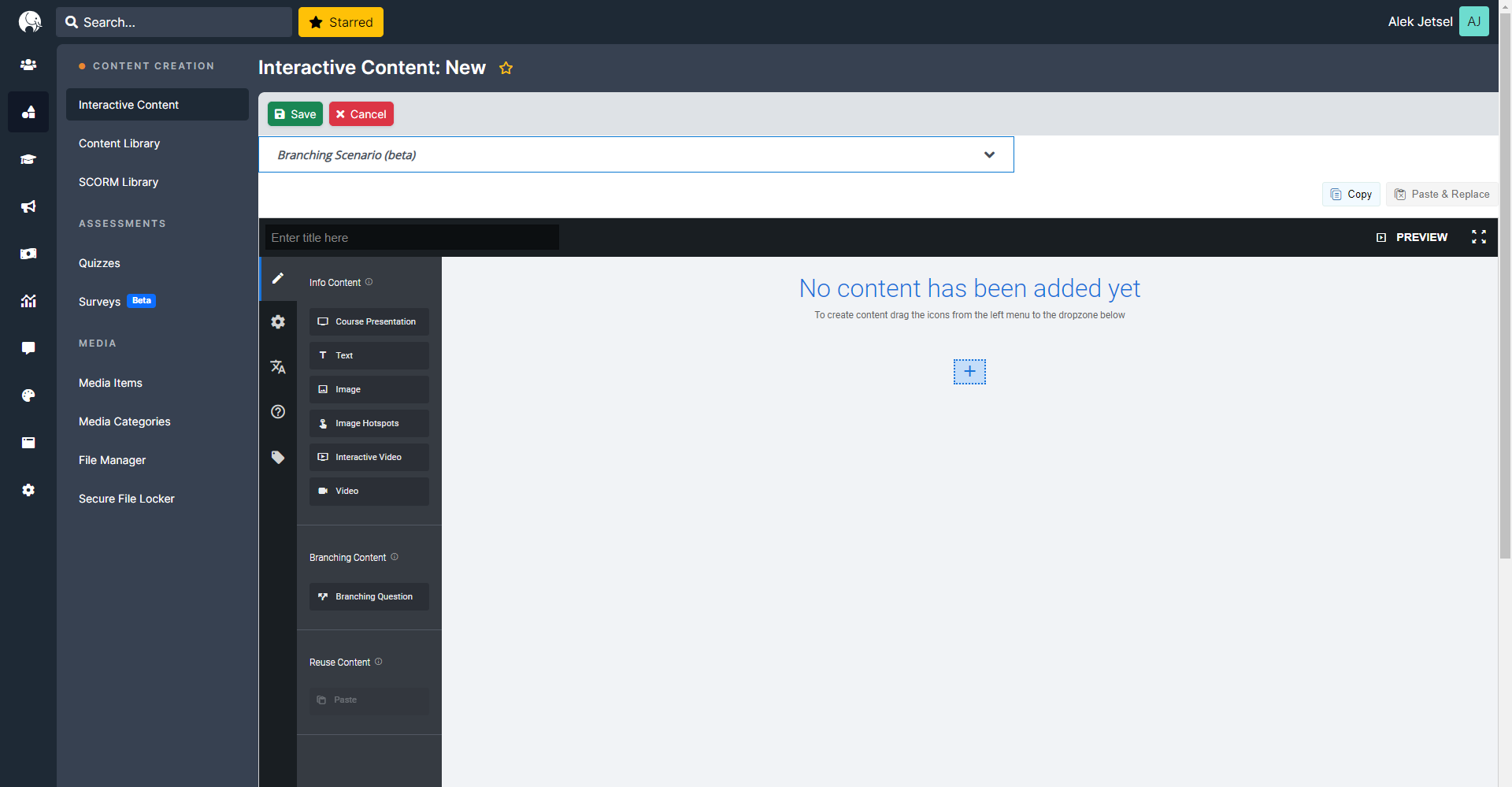The height and width of the screenshot is (787, 1512).
Task: Select the pencil editor tab icon
Action: pyautogui.click(x=278, y=278)
